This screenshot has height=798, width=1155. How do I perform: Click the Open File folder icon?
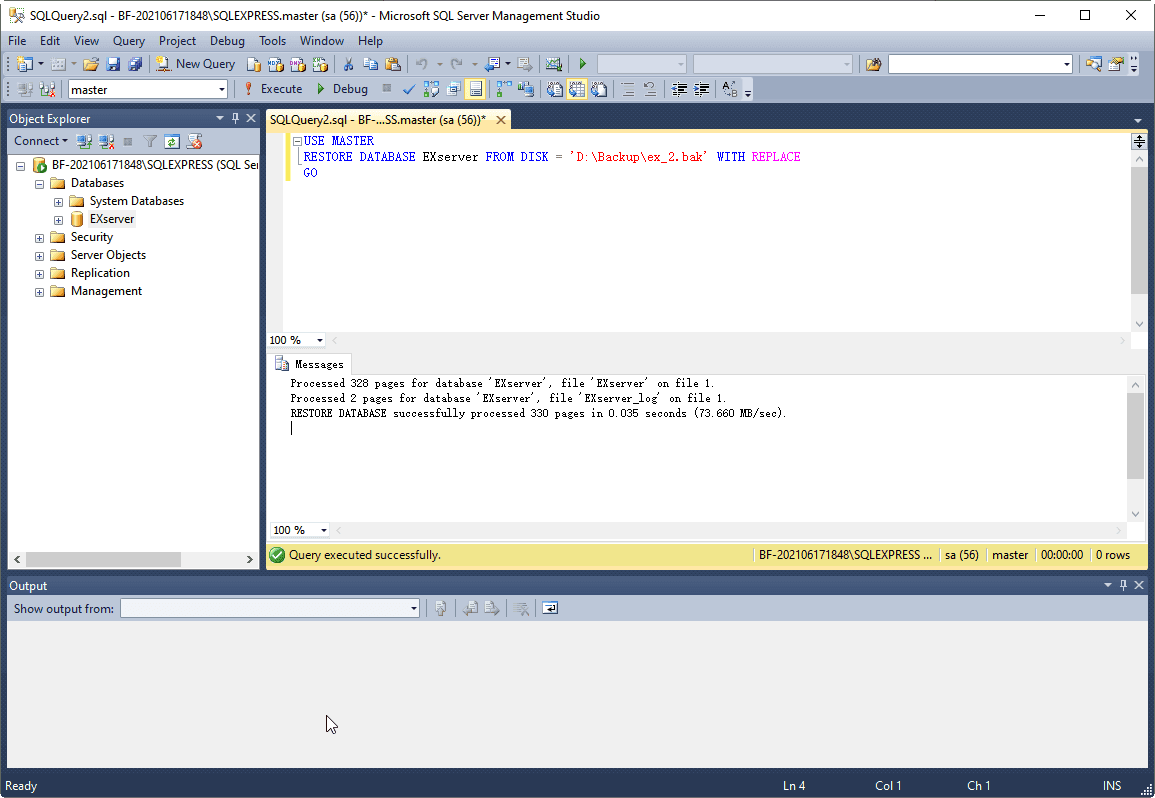tap(91, 64)
